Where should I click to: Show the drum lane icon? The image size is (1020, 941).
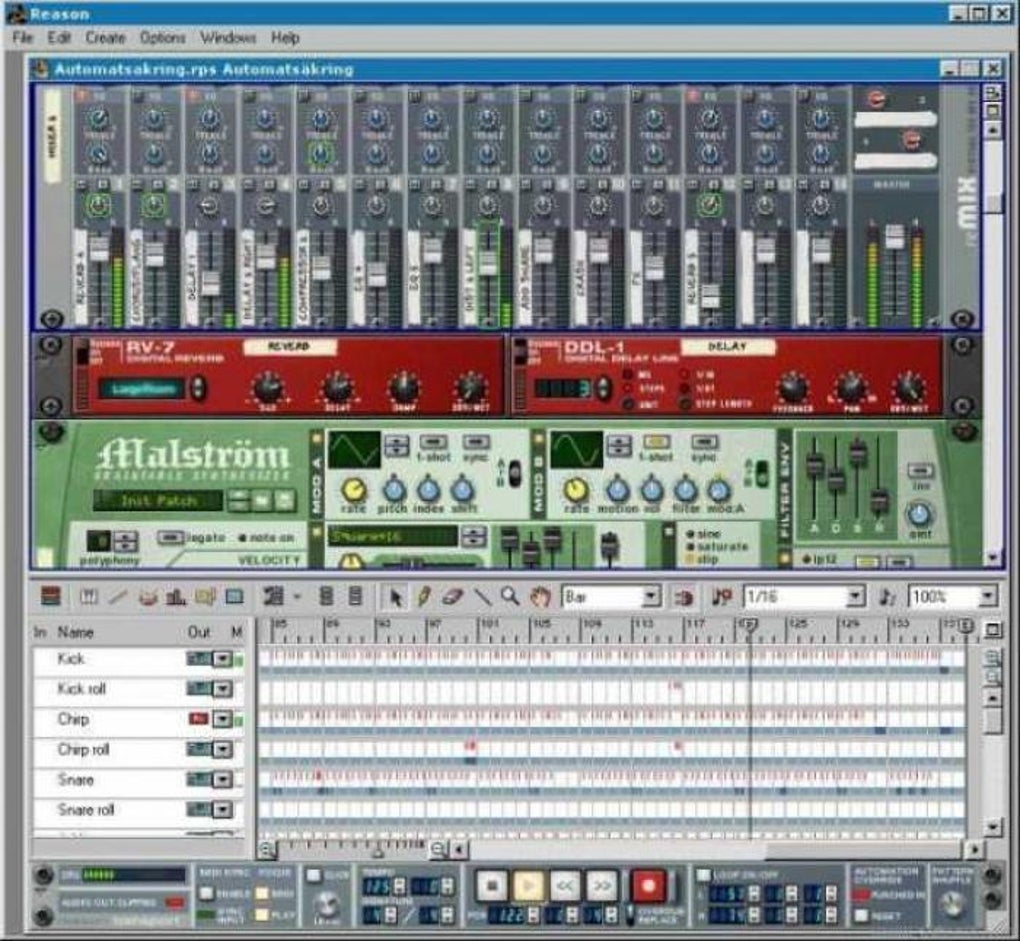click(x=148, y=596)
